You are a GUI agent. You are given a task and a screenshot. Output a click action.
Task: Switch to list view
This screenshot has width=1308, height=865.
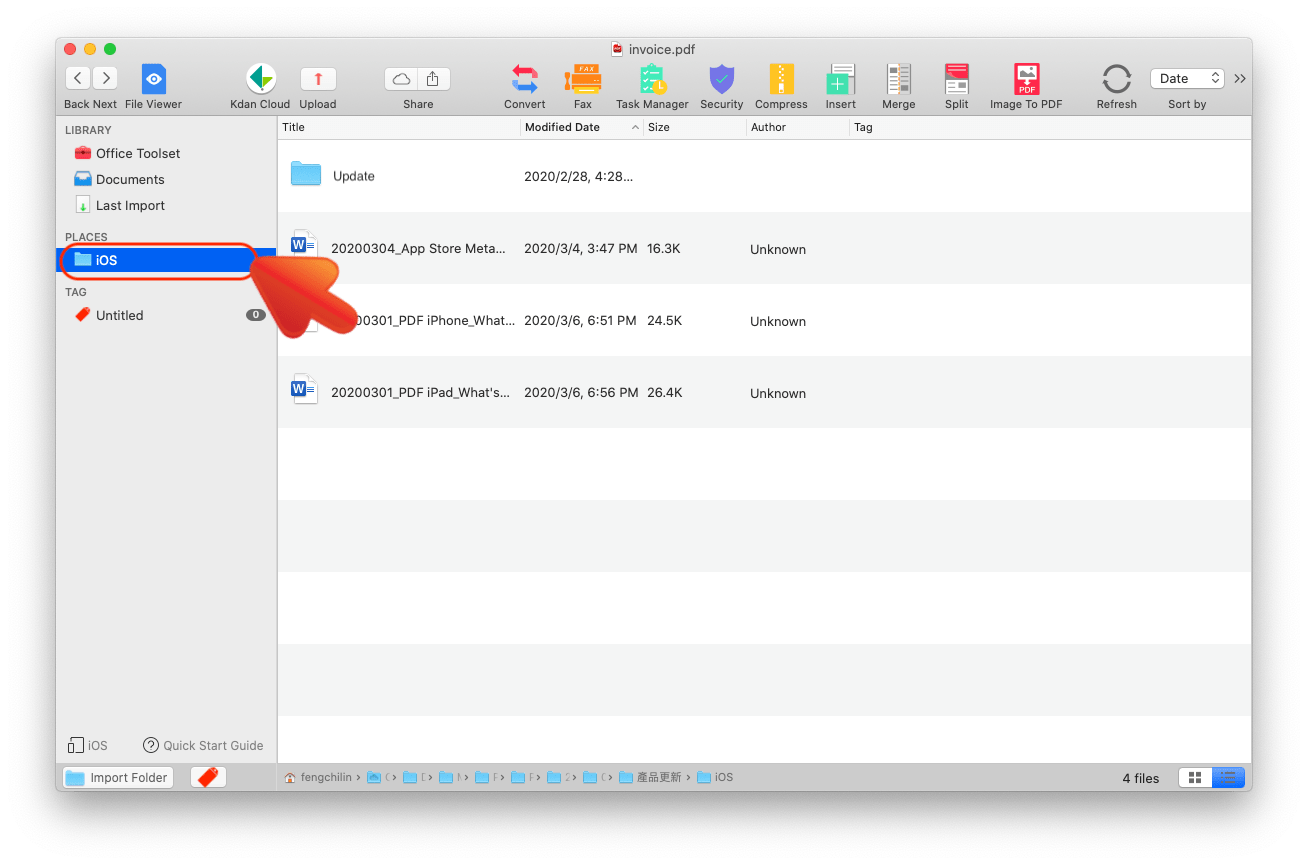point(1229,777)
